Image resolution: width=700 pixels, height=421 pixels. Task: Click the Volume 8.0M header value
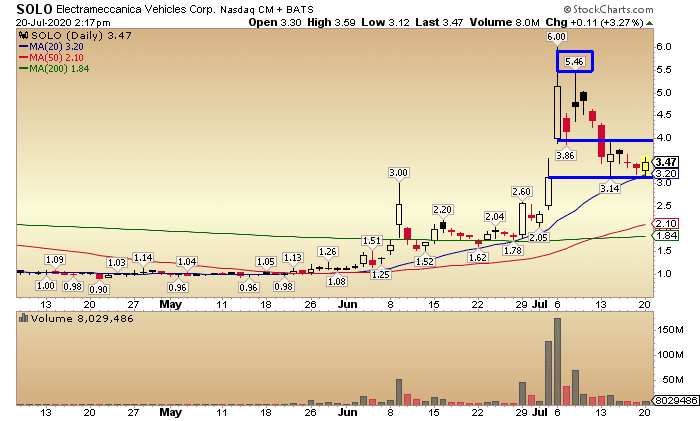point(504,22)
